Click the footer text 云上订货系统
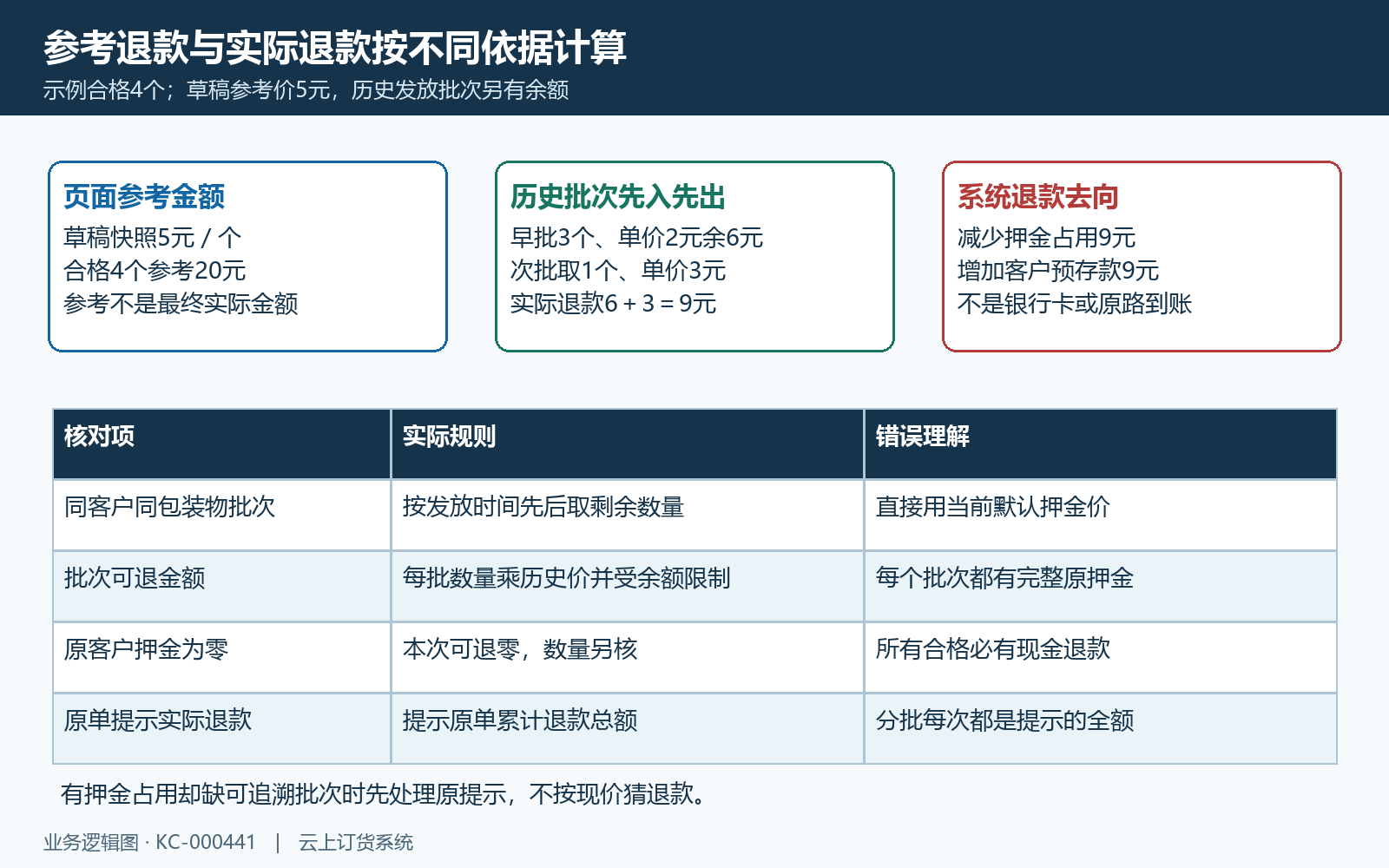Screen dimensions: 1389x868 click(x=356, y=842)
